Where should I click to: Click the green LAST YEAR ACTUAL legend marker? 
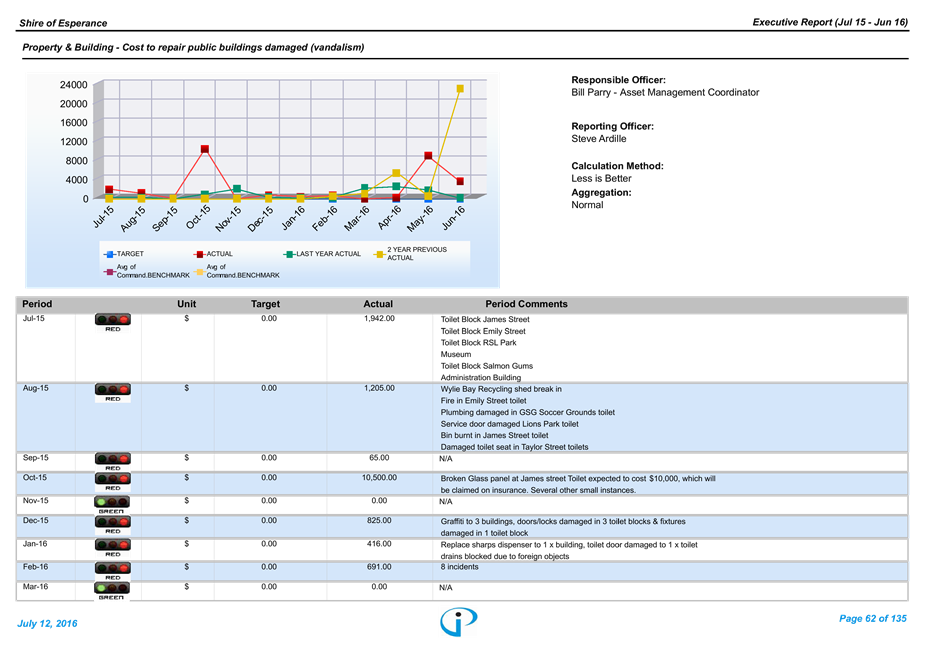(x=289, y=255)
